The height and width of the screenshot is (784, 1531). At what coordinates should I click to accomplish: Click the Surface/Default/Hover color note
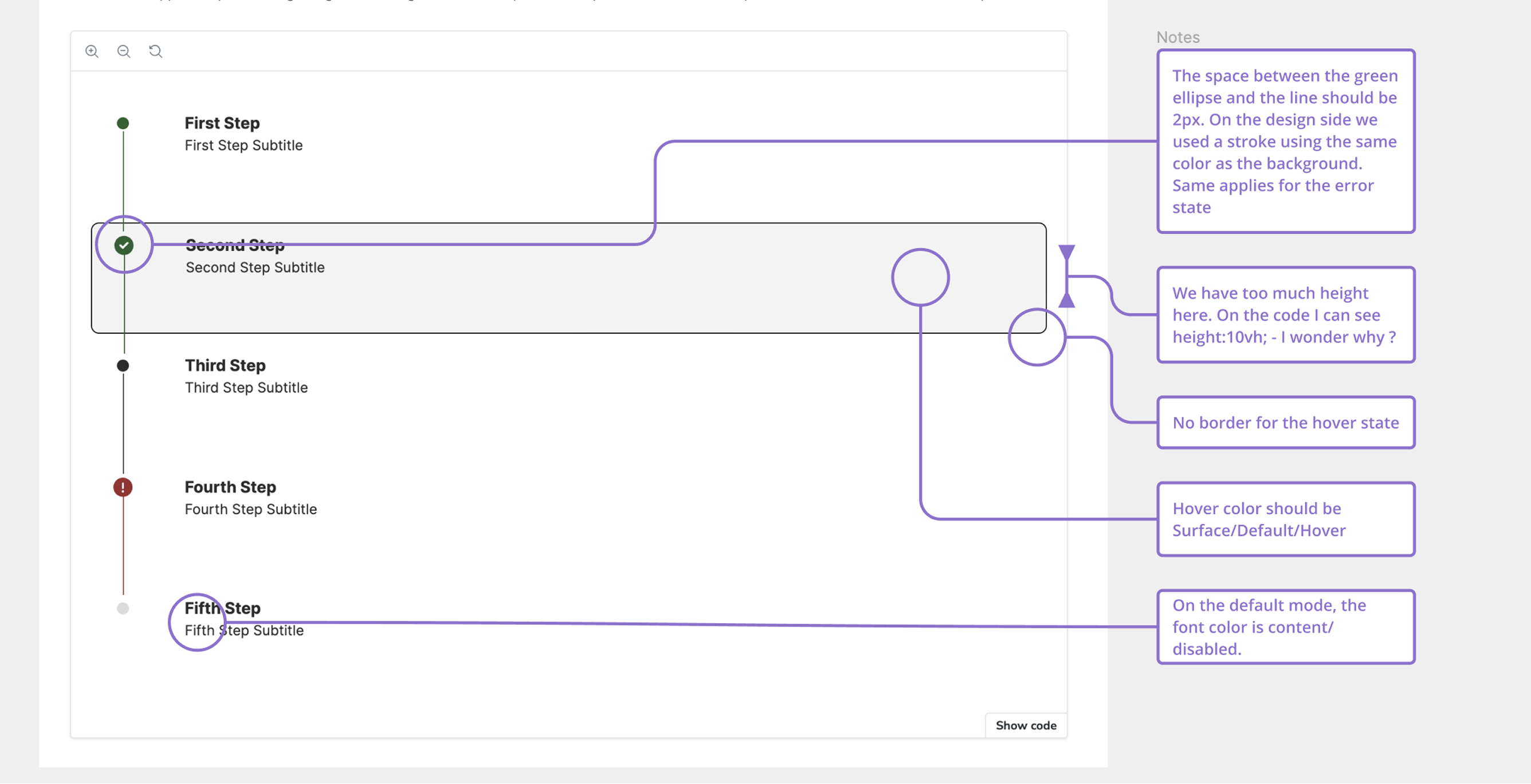pyautogui.click(x=1286, y=519)
